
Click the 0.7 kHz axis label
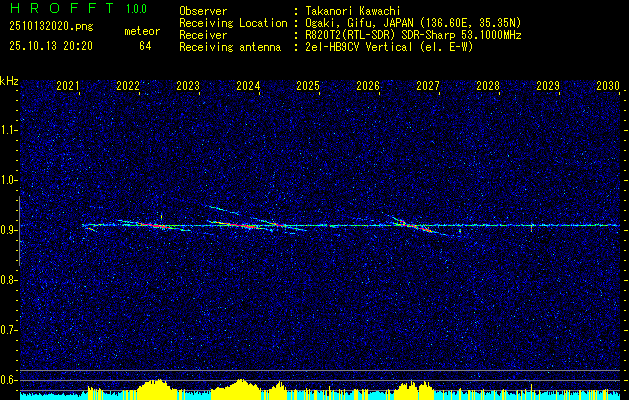9,330
